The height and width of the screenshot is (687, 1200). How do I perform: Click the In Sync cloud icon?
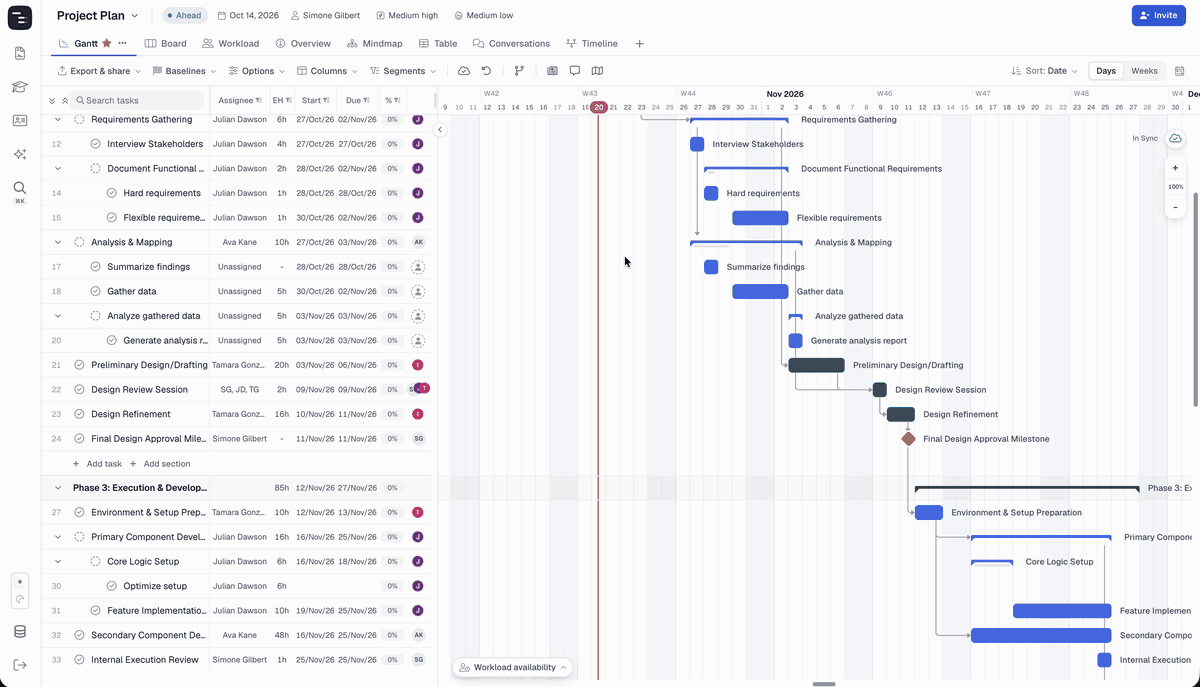(x=1175, y=138)
